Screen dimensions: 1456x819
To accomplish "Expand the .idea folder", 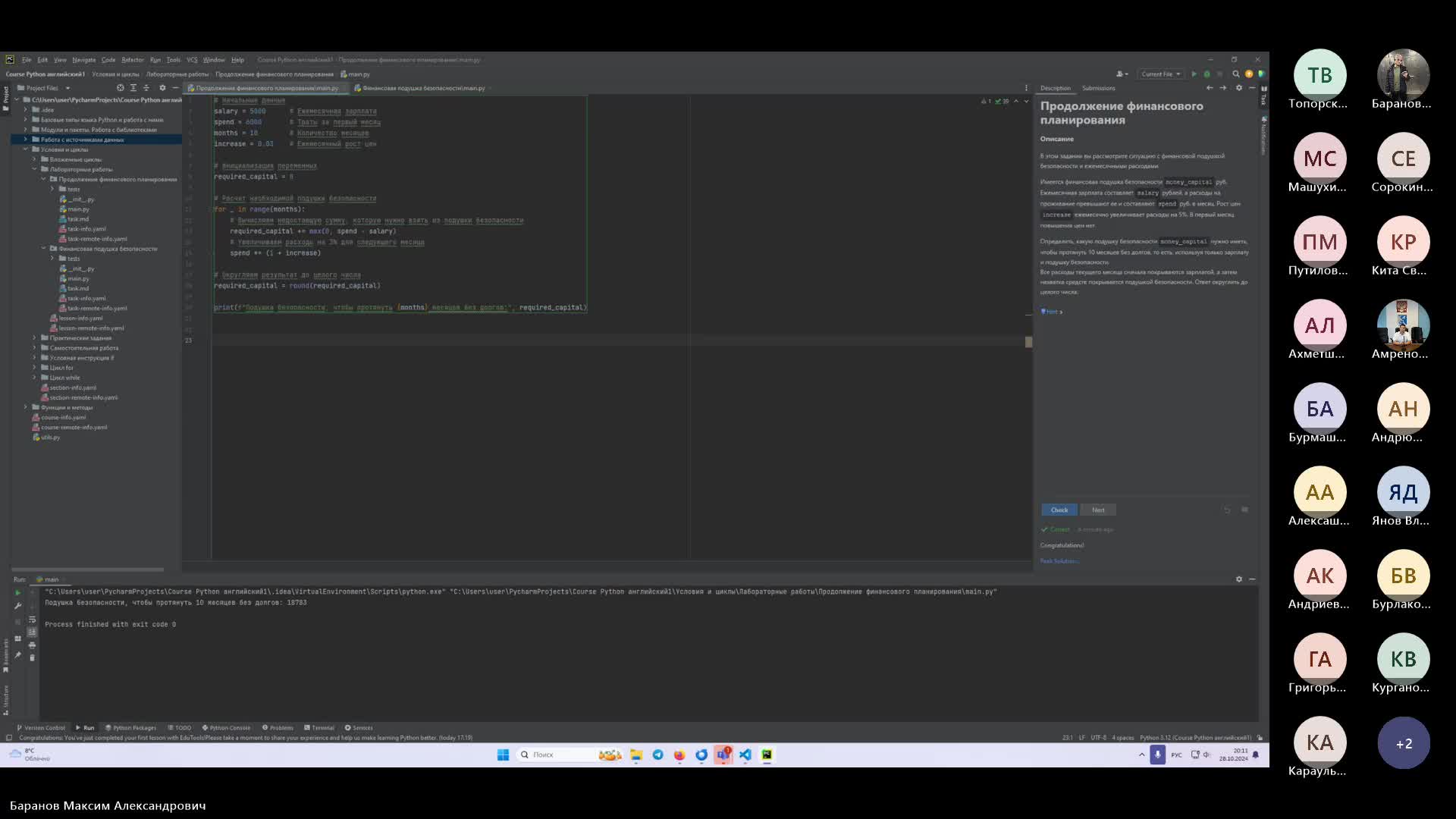I will [25, 110].
